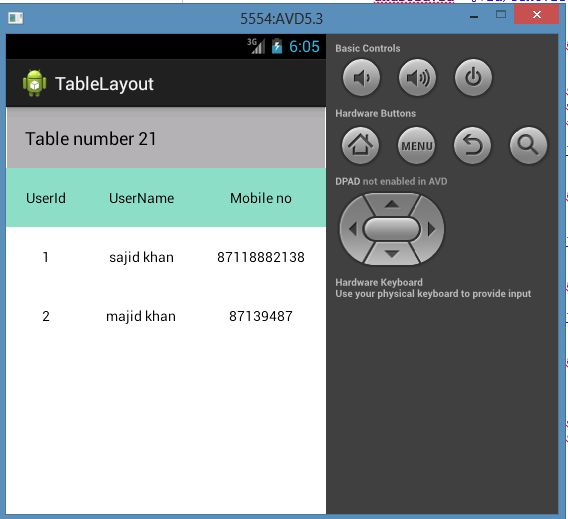Click the DPAD center button
This screenshot has width=568, height=519.
pyautogui.click(x=392, y=229)
